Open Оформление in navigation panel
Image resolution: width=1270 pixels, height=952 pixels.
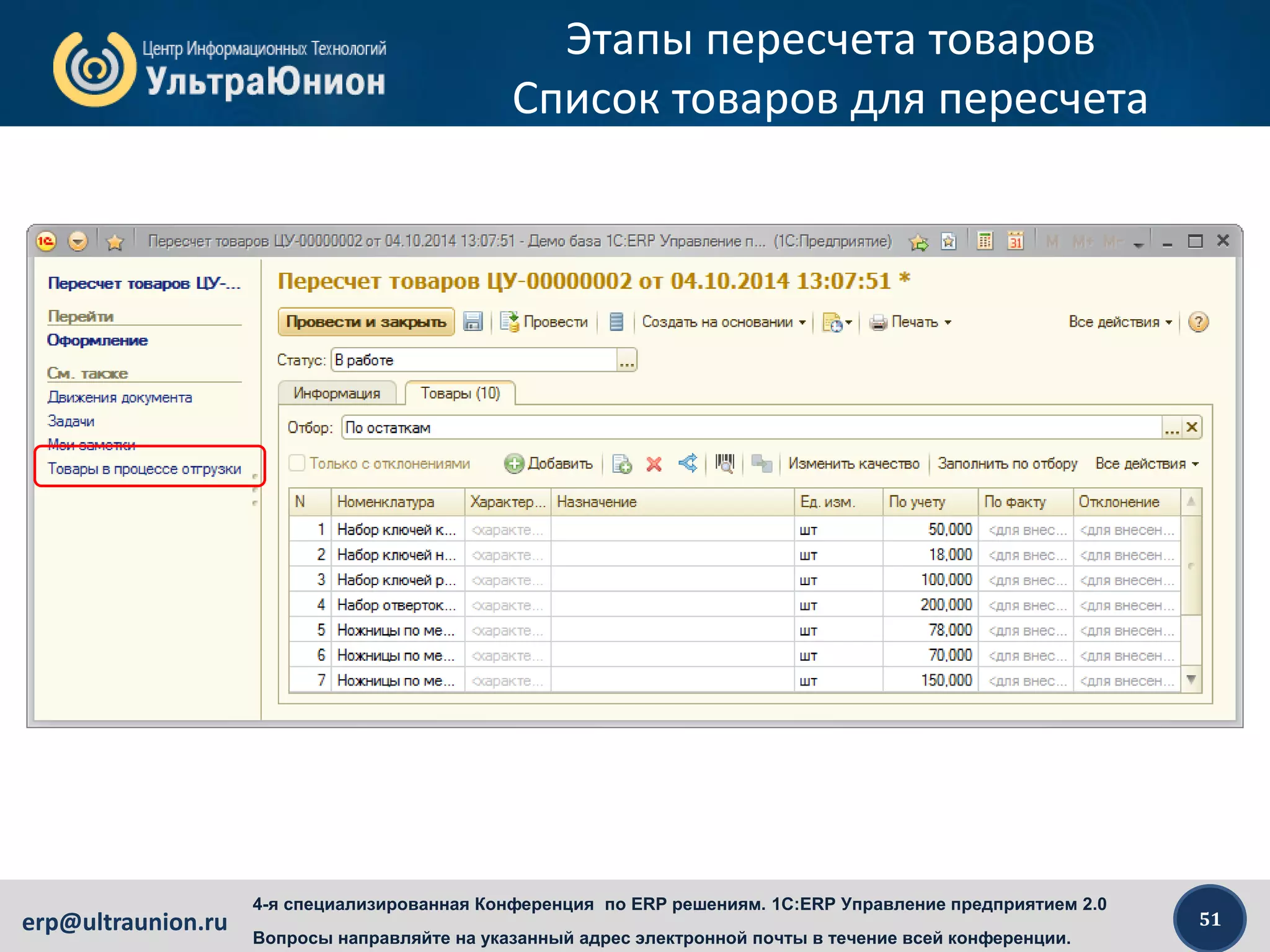pos(97,340)
